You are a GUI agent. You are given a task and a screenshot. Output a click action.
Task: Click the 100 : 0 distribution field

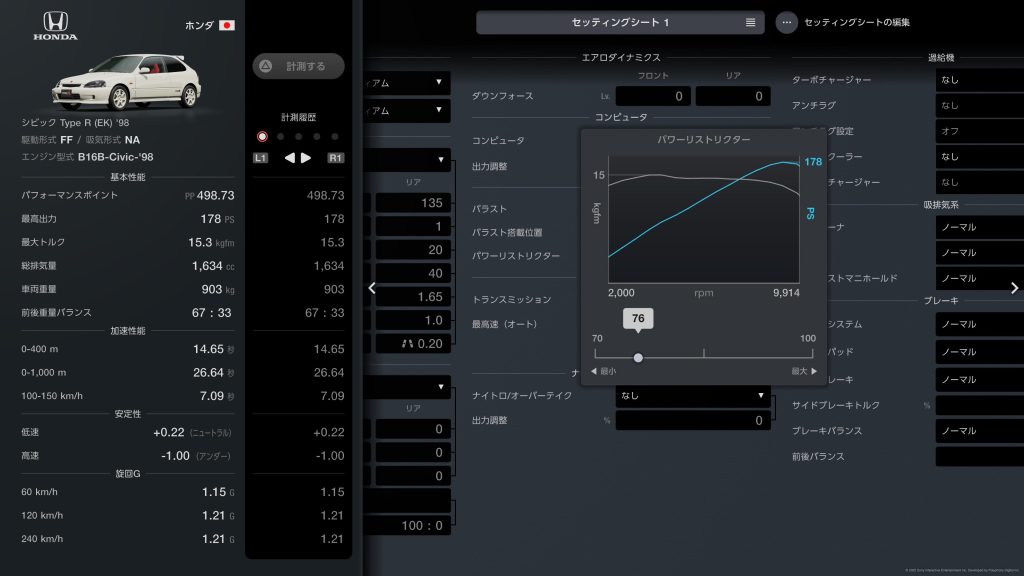408,525
